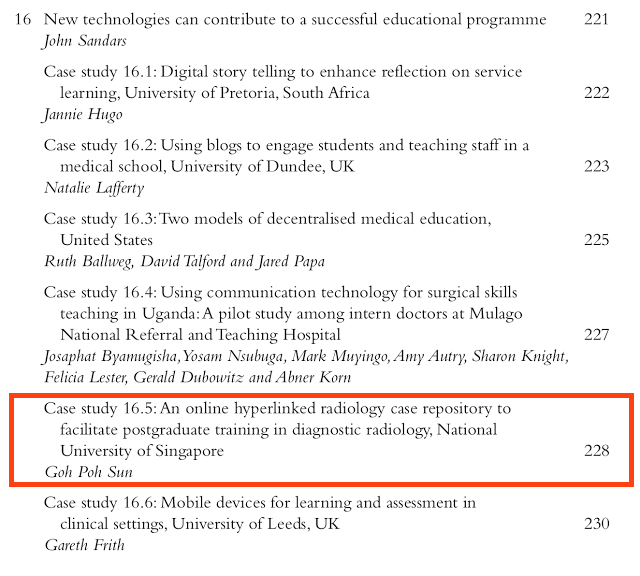This screenshot has height=576, width=640.
Task: Select author name Goh Poh Sun
Action: tap(89, 472)
